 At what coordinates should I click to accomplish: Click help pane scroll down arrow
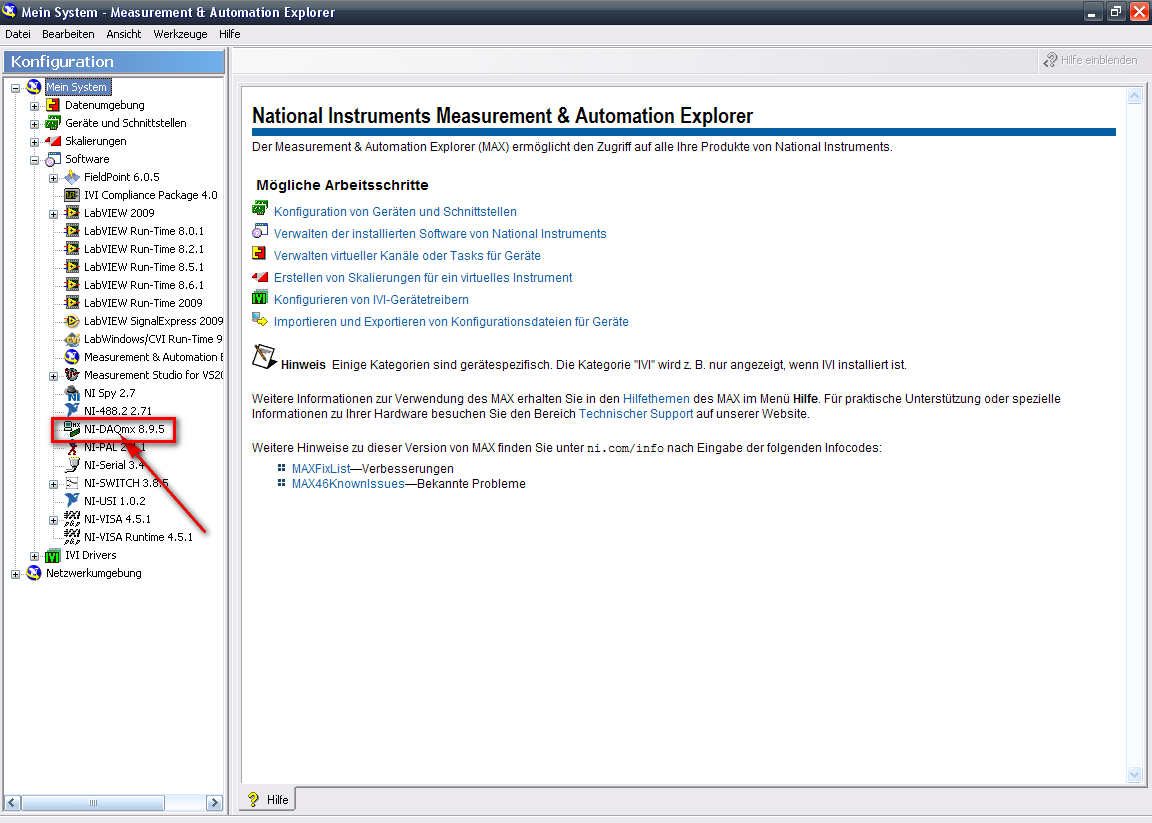tap(1134, 775)
